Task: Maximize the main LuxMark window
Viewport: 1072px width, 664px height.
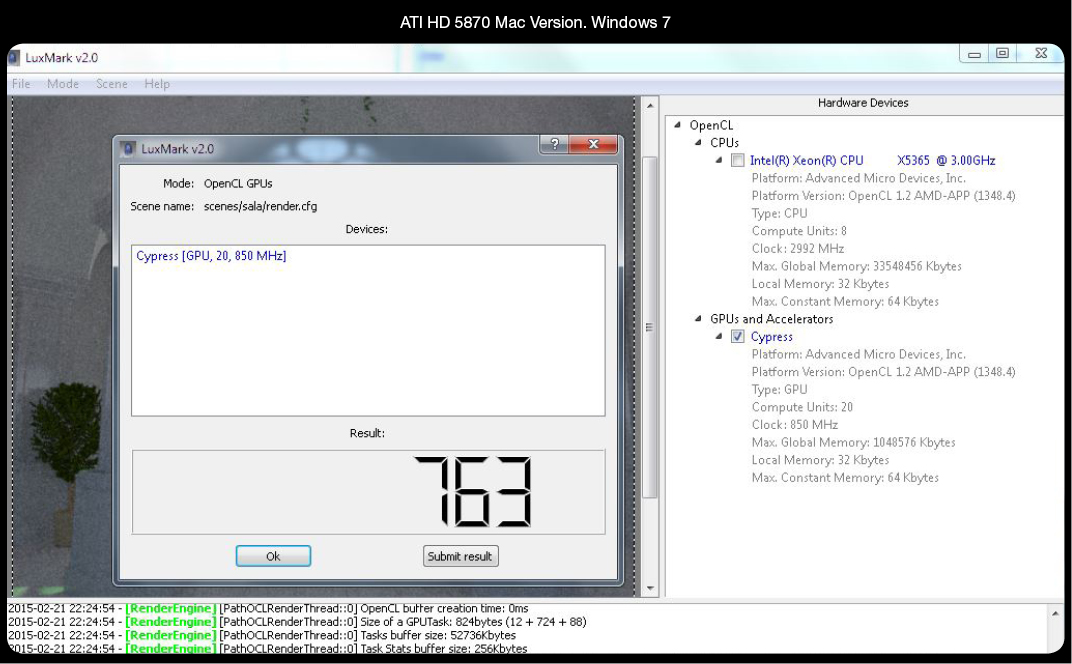Action: pyautogui.click(x=1002, y=53)
